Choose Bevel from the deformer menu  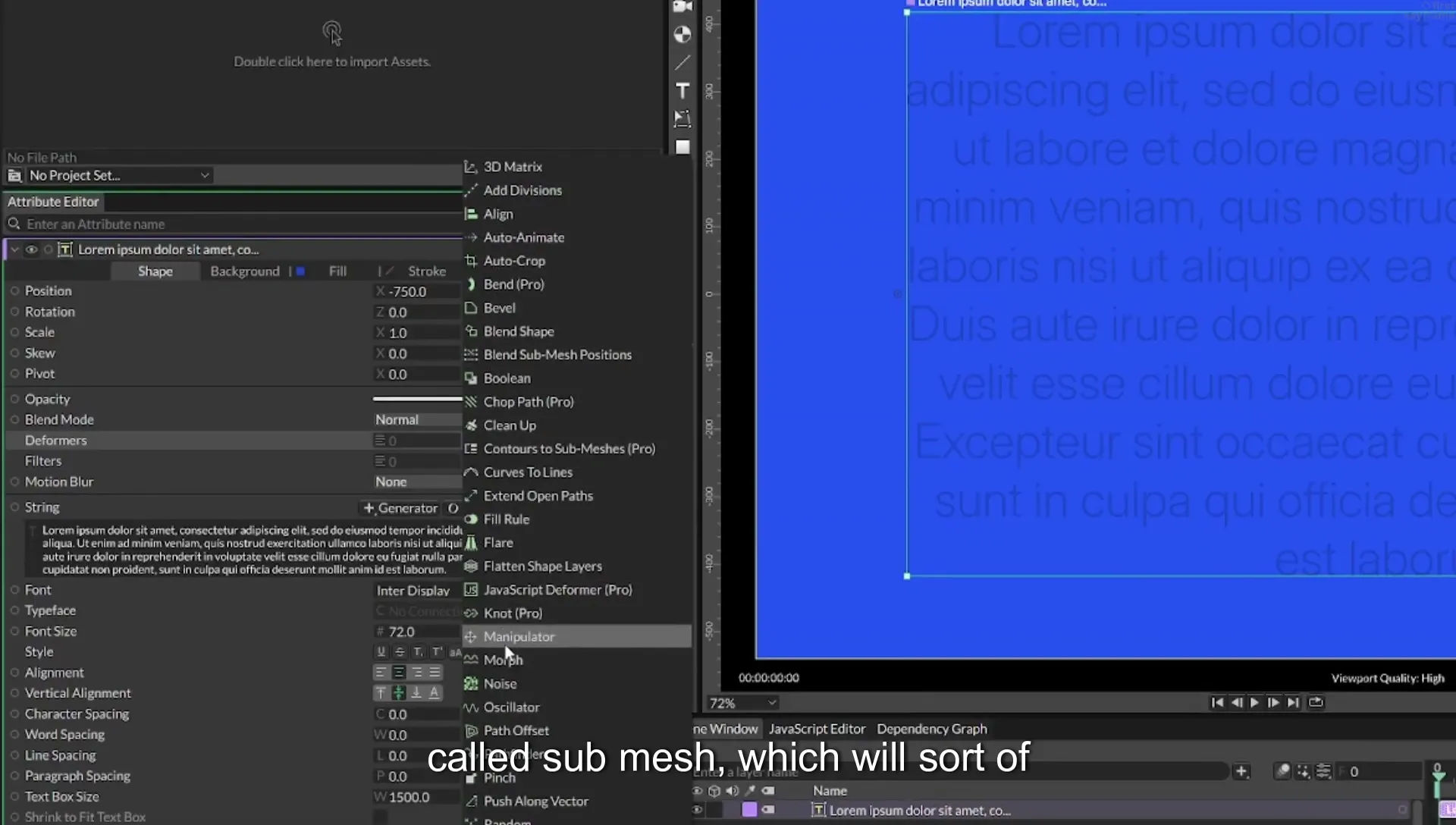(576, 308)
